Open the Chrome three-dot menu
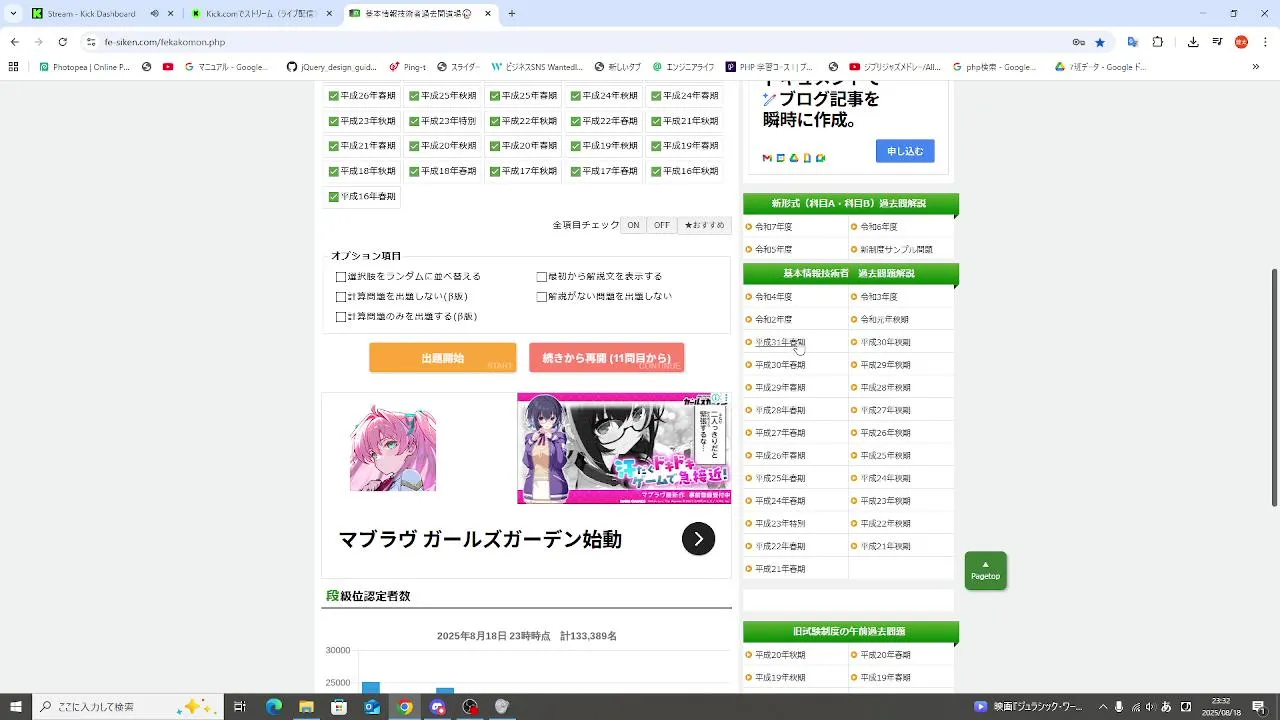 1263,42
